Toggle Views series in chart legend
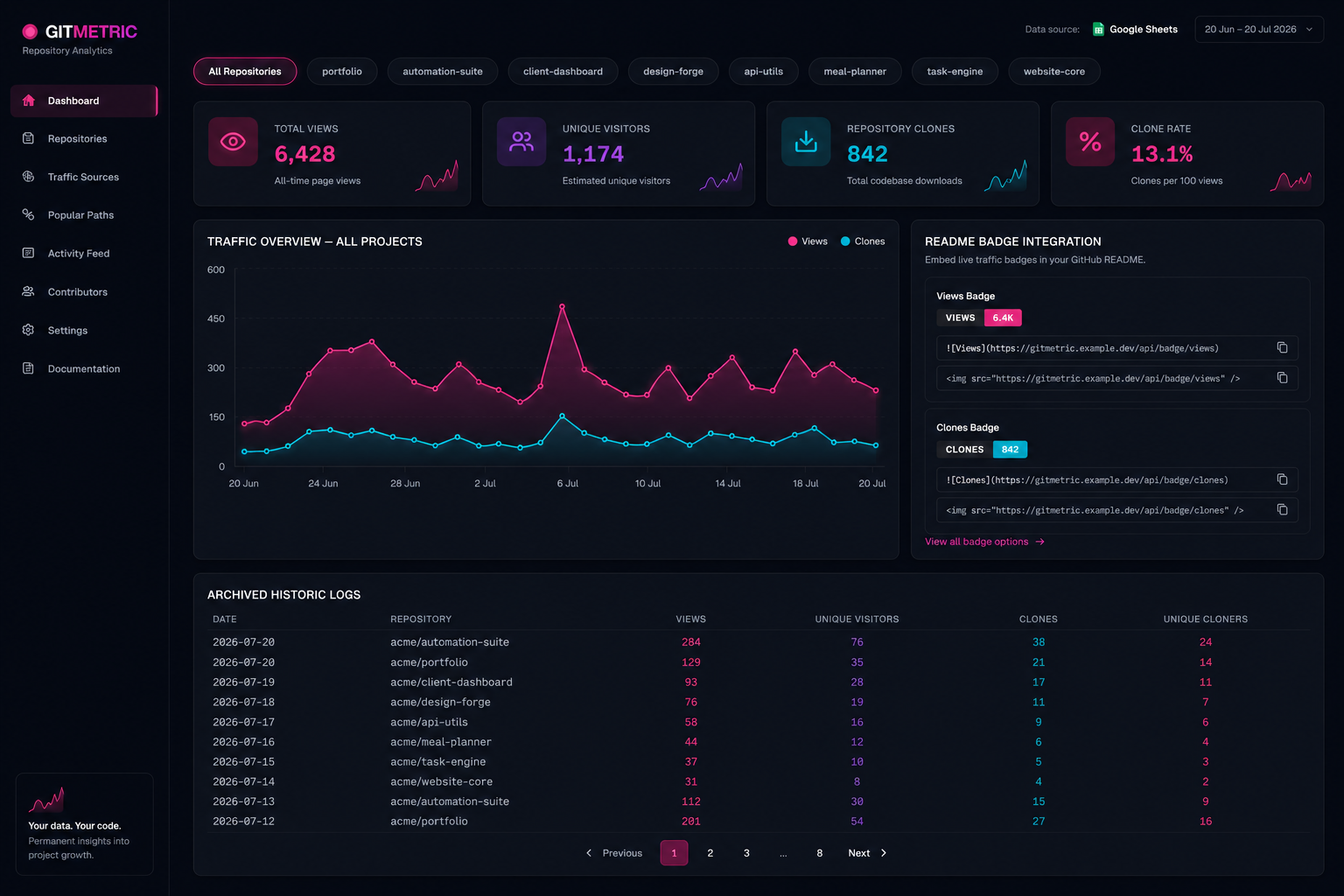 pyautogui.click(x=808, y=241)
